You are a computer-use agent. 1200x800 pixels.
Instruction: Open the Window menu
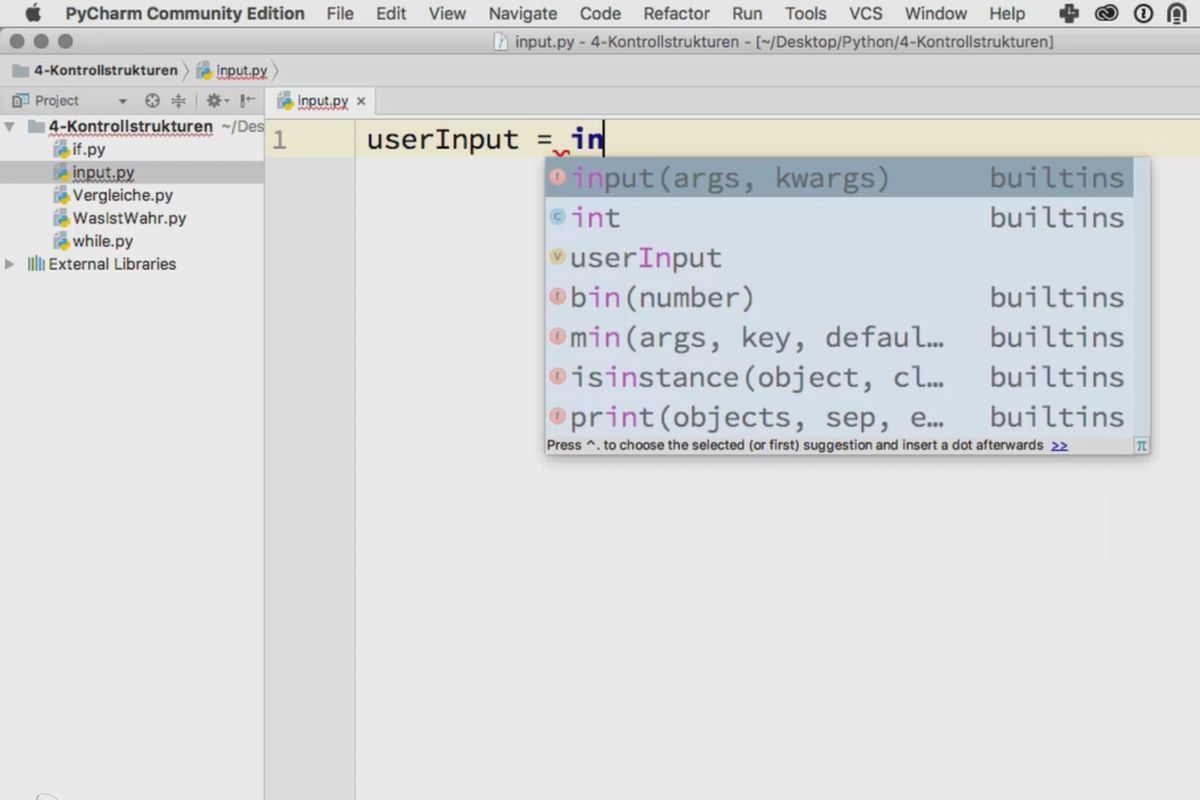pos(935,13)
